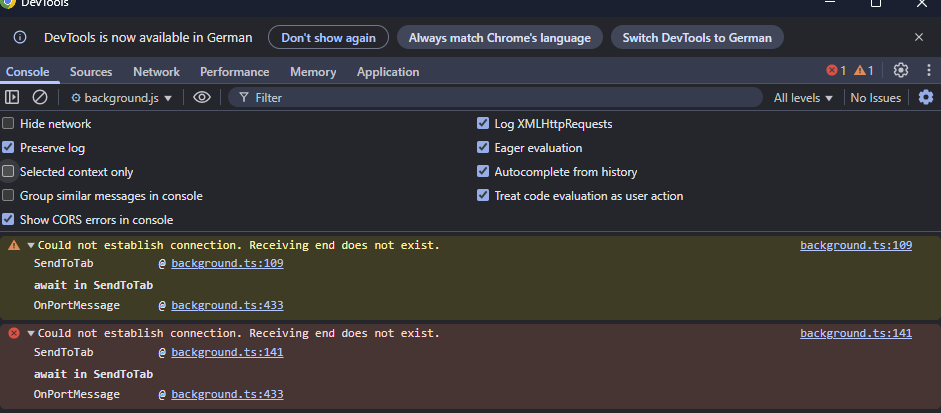Screen dimensions: 941x413
Task: Disable Eager evaluation checkbox
Action: pyautogui.click(x=483, y=148)
